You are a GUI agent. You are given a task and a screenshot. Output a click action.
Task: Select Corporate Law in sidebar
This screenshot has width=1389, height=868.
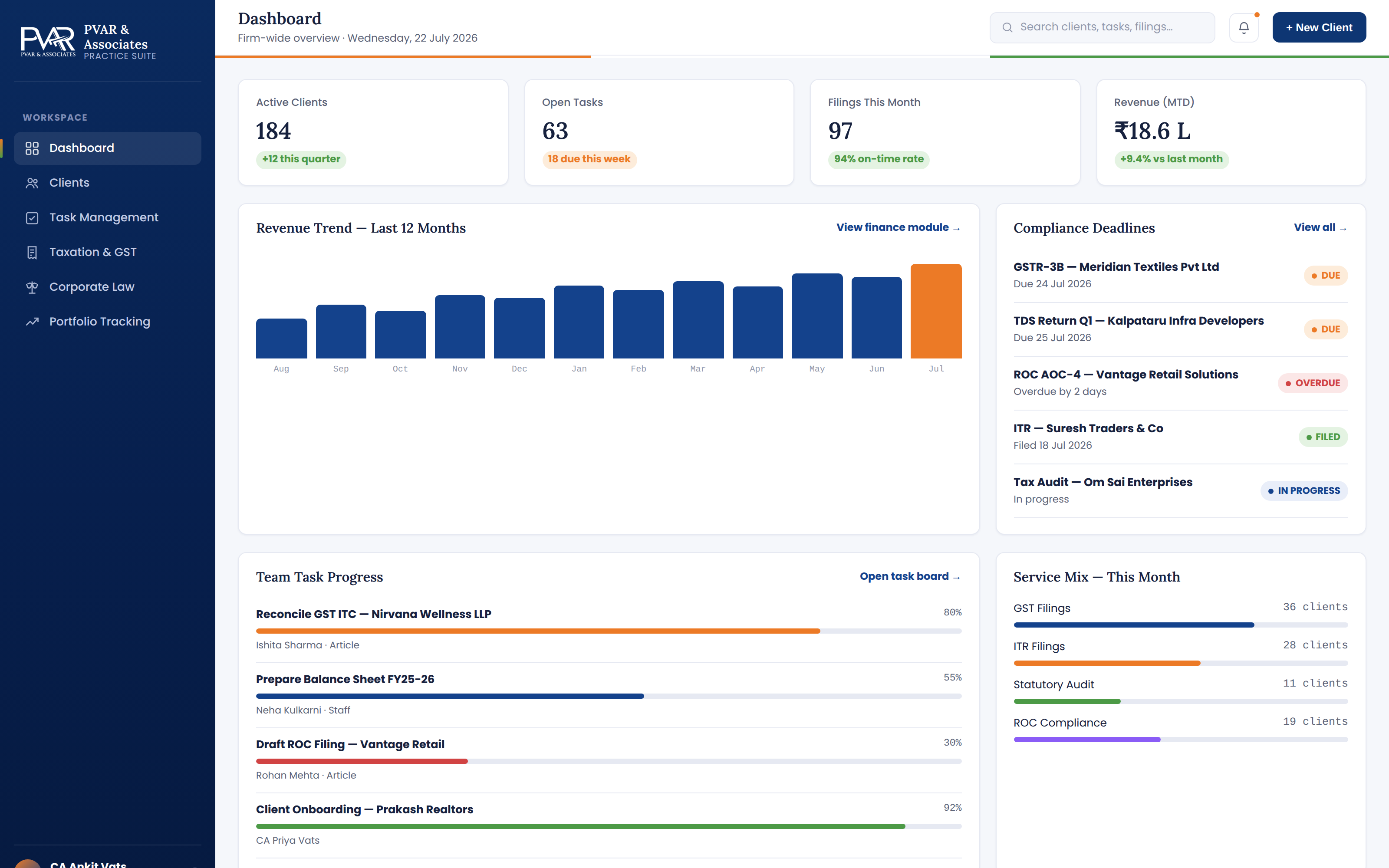[107, 287]
